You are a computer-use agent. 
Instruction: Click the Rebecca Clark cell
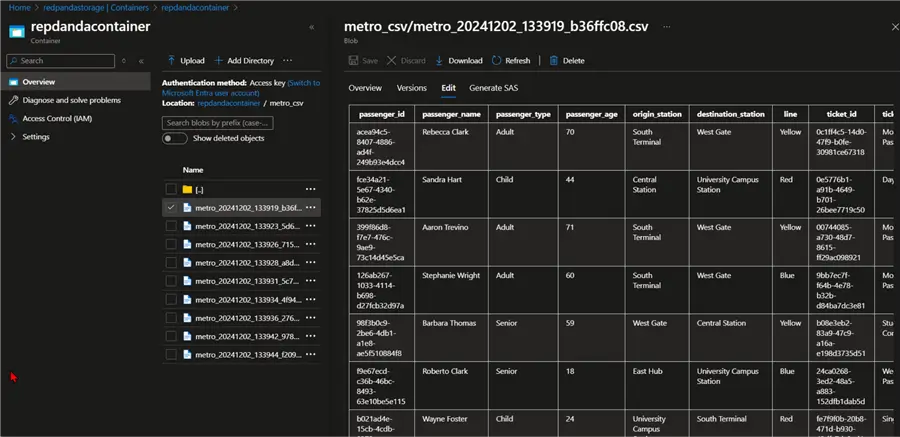pyautogui.click(x=451, y=146)
